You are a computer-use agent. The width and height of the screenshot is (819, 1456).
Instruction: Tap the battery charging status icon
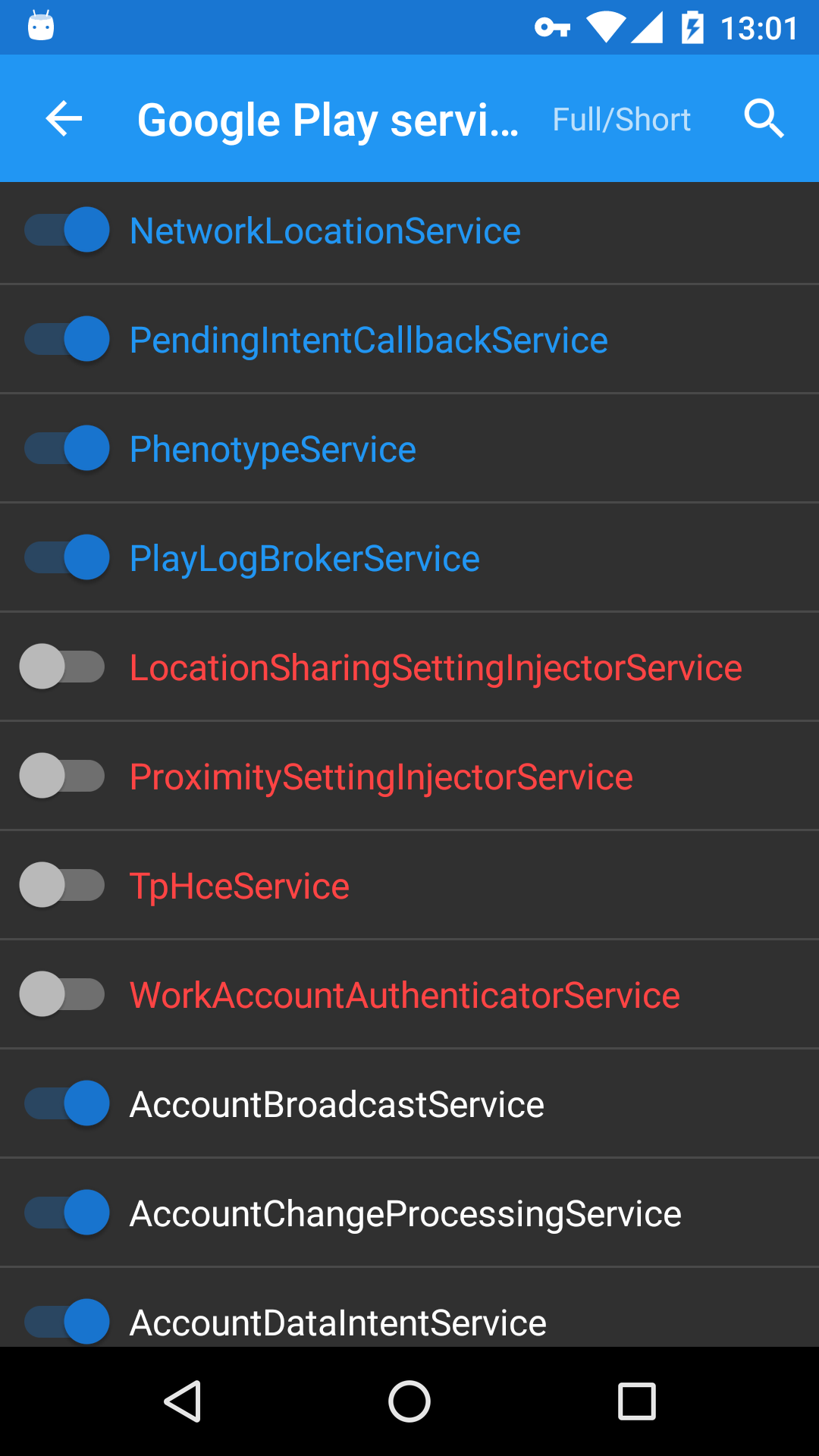click(692, 28)
